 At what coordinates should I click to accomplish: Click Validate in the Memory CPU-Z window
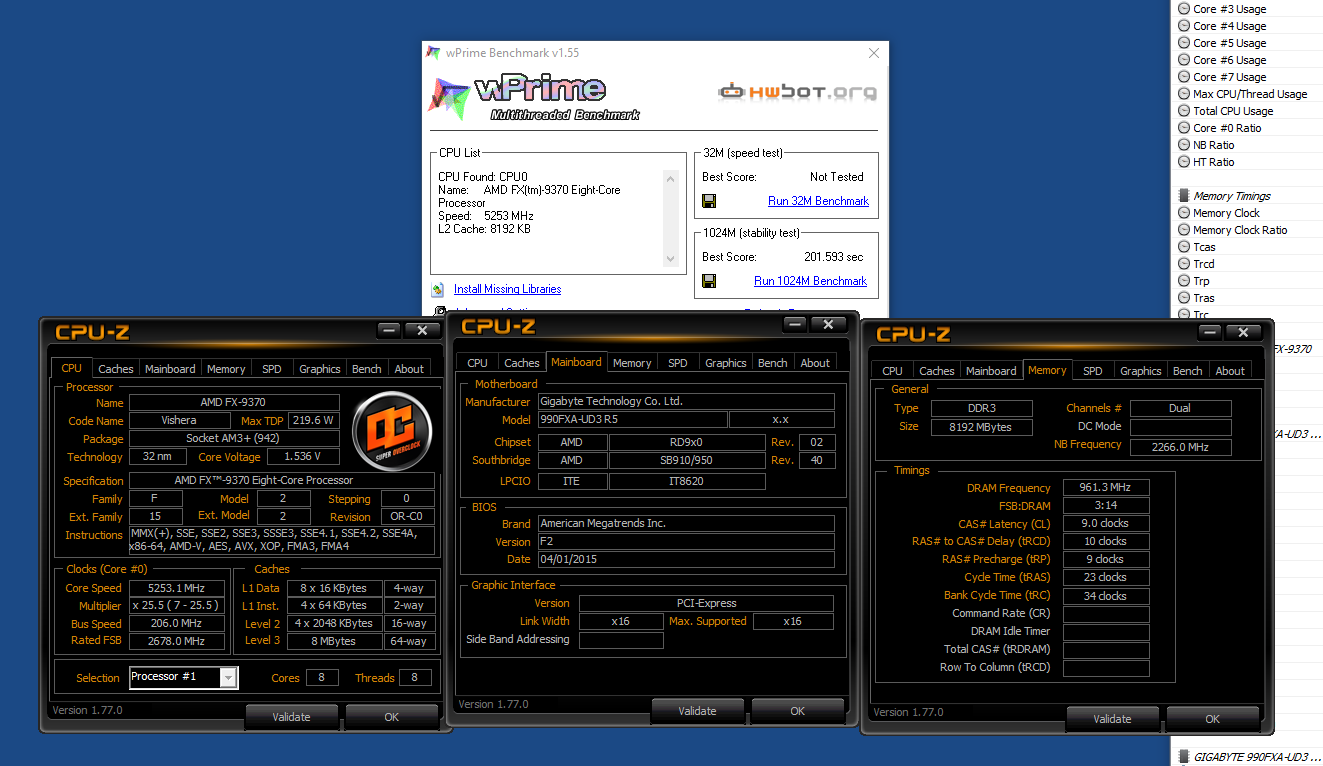[1112, 718]
